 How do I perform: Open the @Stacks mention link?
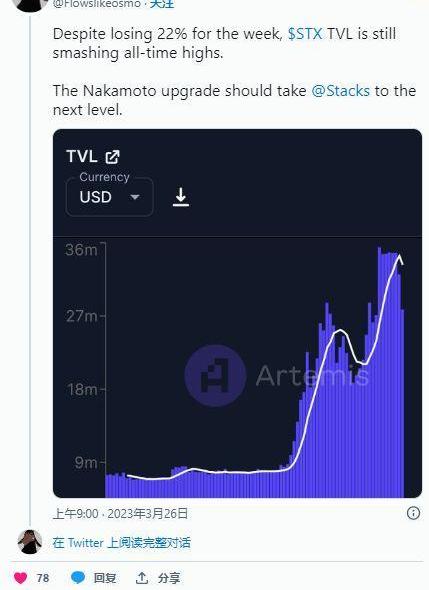pyautogui.click(x=341, y=91)
